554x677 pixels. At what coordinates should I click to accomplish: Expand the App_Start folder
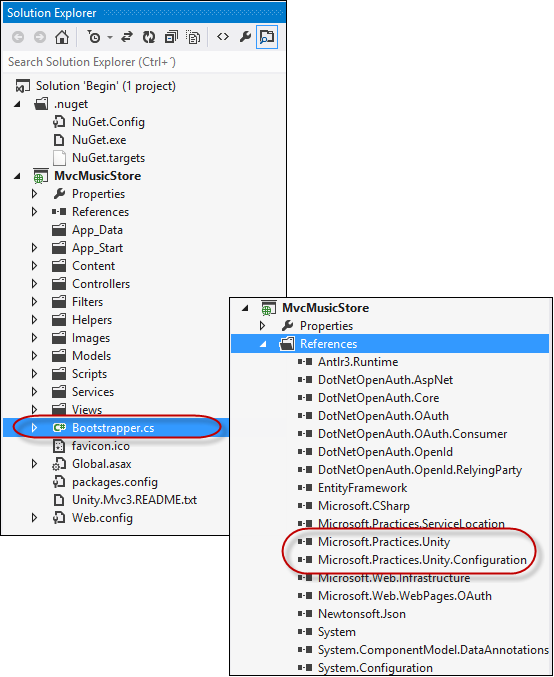(35, 248)
